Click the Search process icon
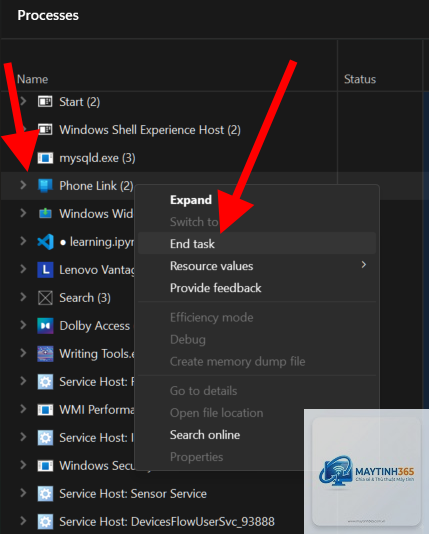The width and height of the screenshot is (429, 534). [x=45, y=298]
